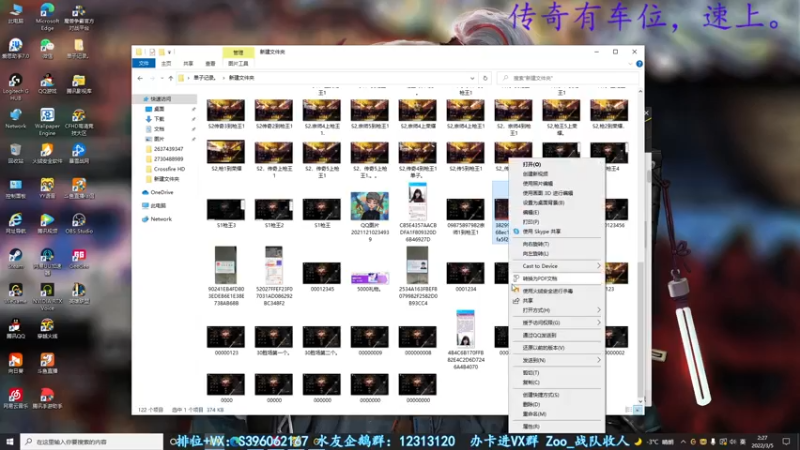
Task: Select the 5000礼包 thumbnail
Action: click(x=370, y=278)
